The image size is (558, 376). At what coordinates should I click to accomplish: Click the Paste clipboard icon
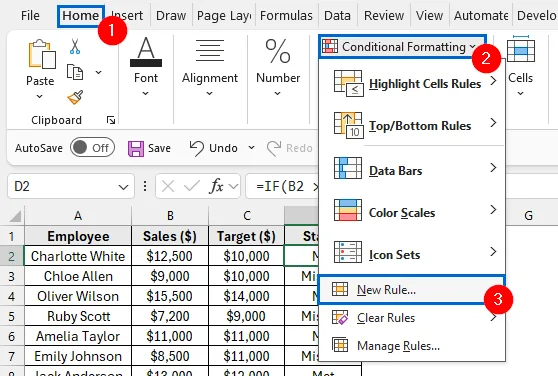(x=42, y=54)
